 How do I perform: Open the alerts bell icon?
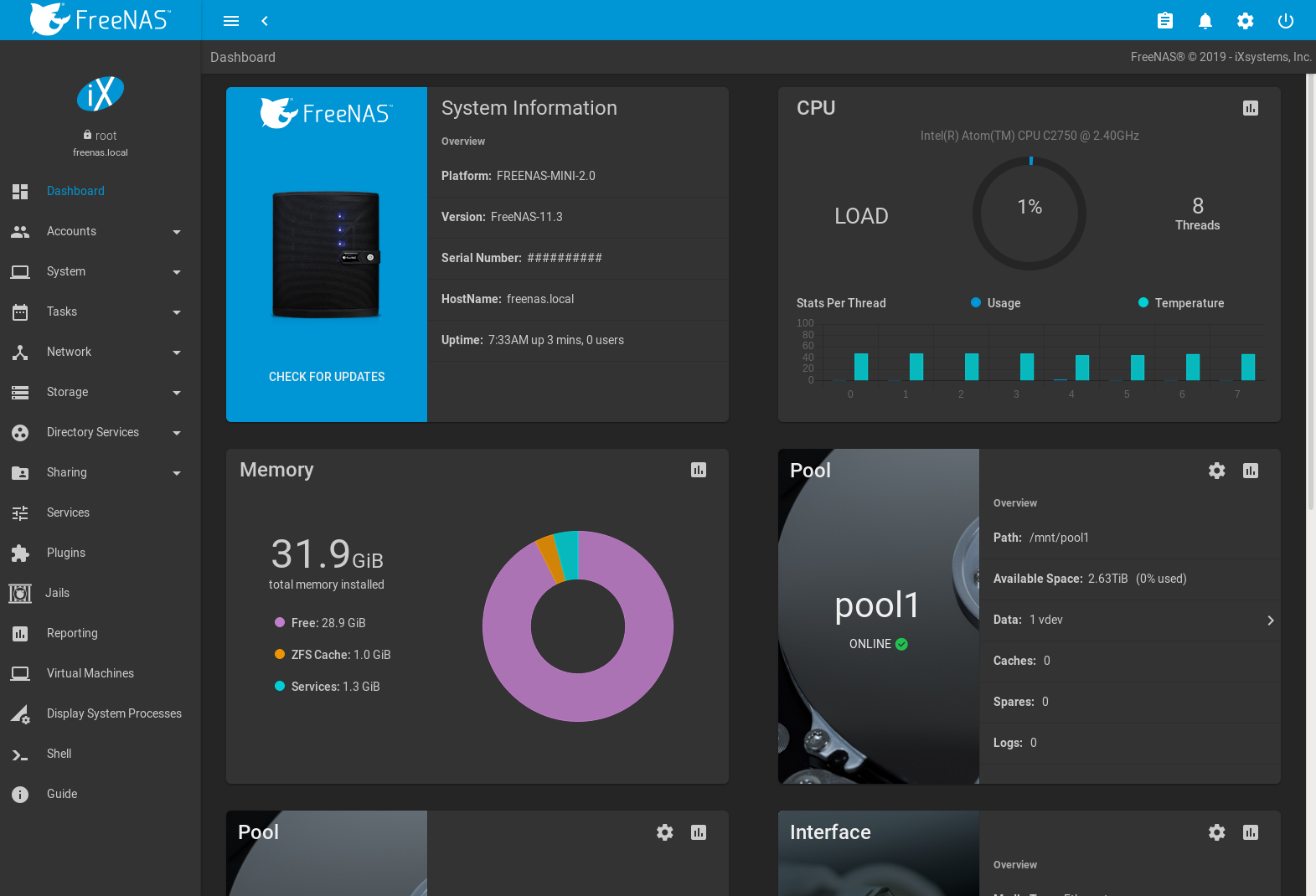click(x=1205, y=21)
